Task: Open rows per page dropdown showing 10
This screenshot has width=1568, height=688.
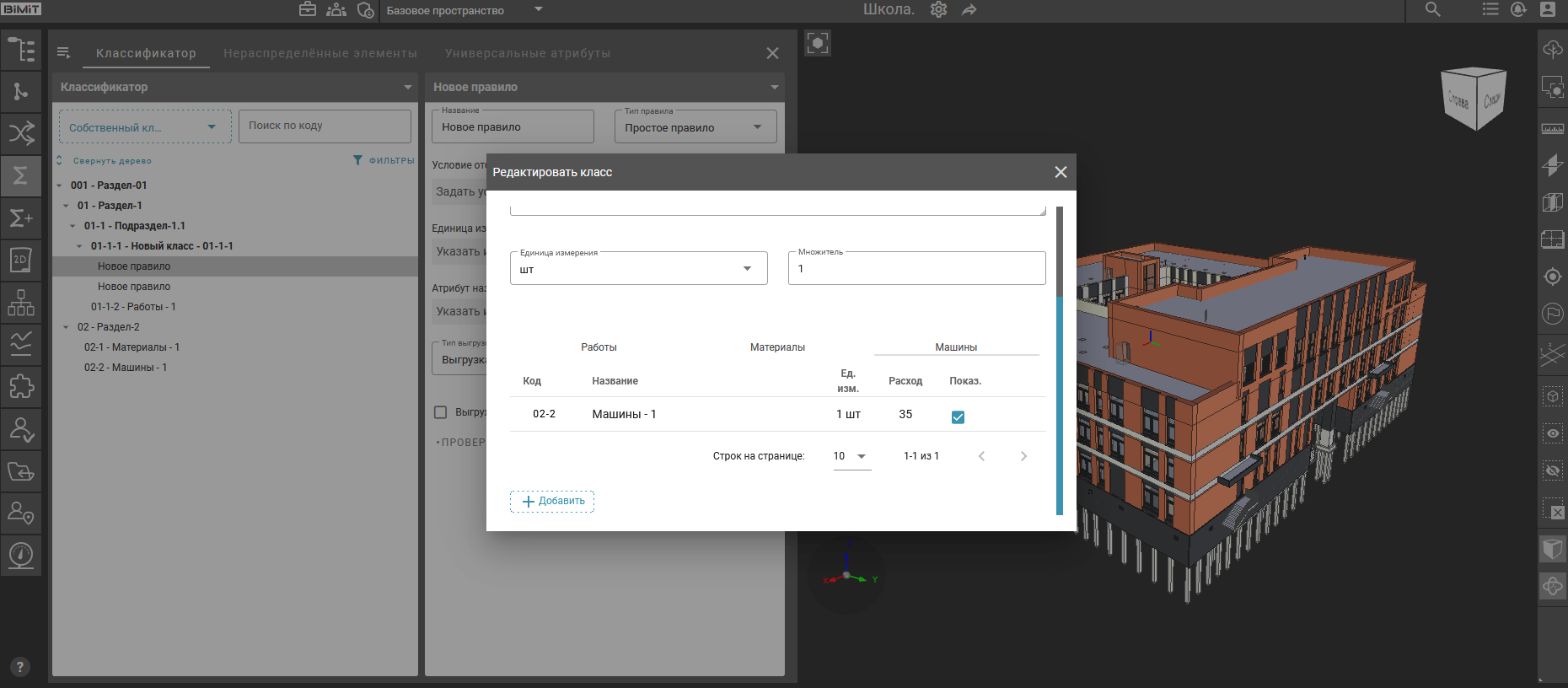Action: click(x=851, y=456)
